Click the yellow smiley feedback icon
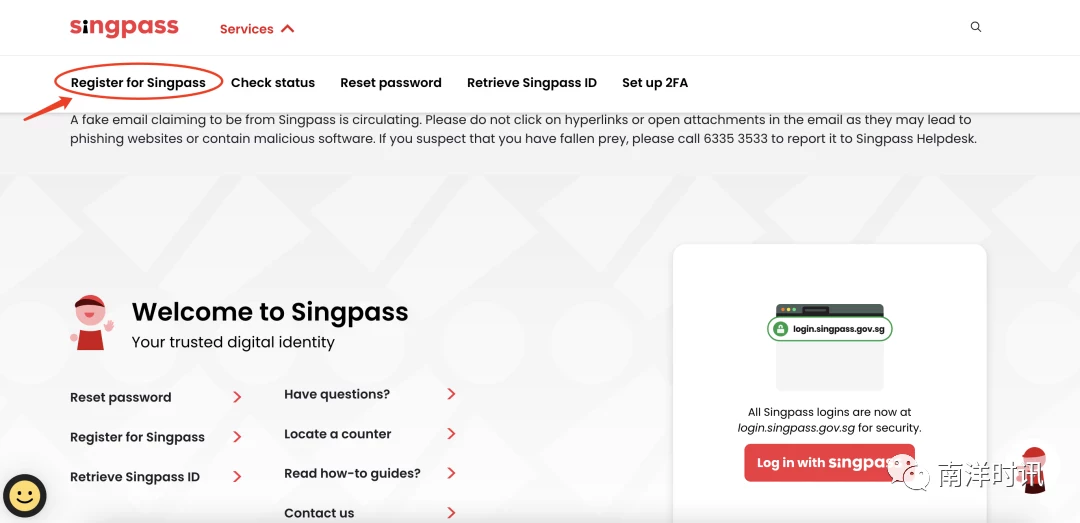Screen dimensions: 1080x523 point(25,495)
